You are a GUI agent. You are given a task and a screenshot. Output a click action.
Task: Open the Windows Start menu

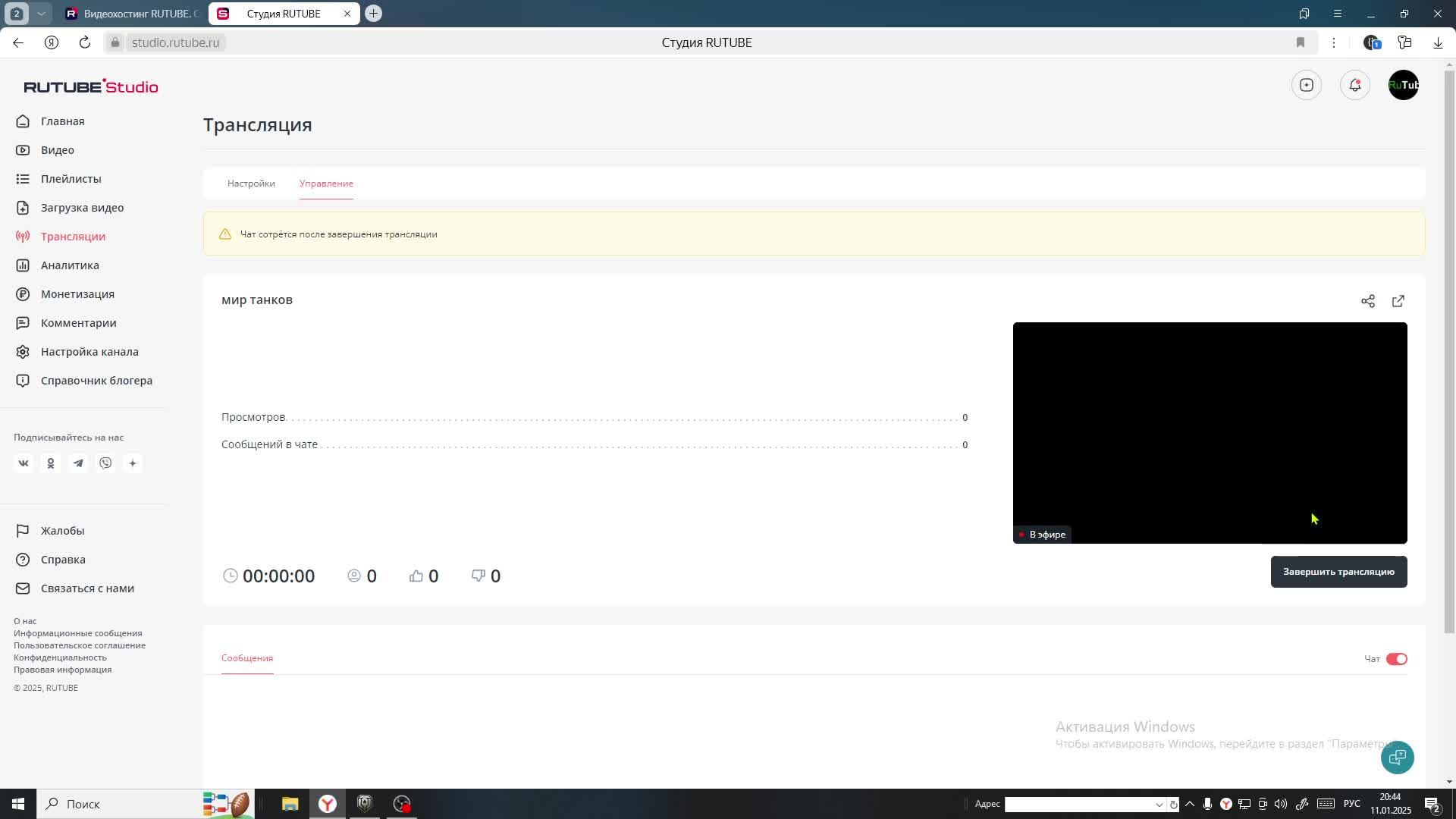[18, 804]
